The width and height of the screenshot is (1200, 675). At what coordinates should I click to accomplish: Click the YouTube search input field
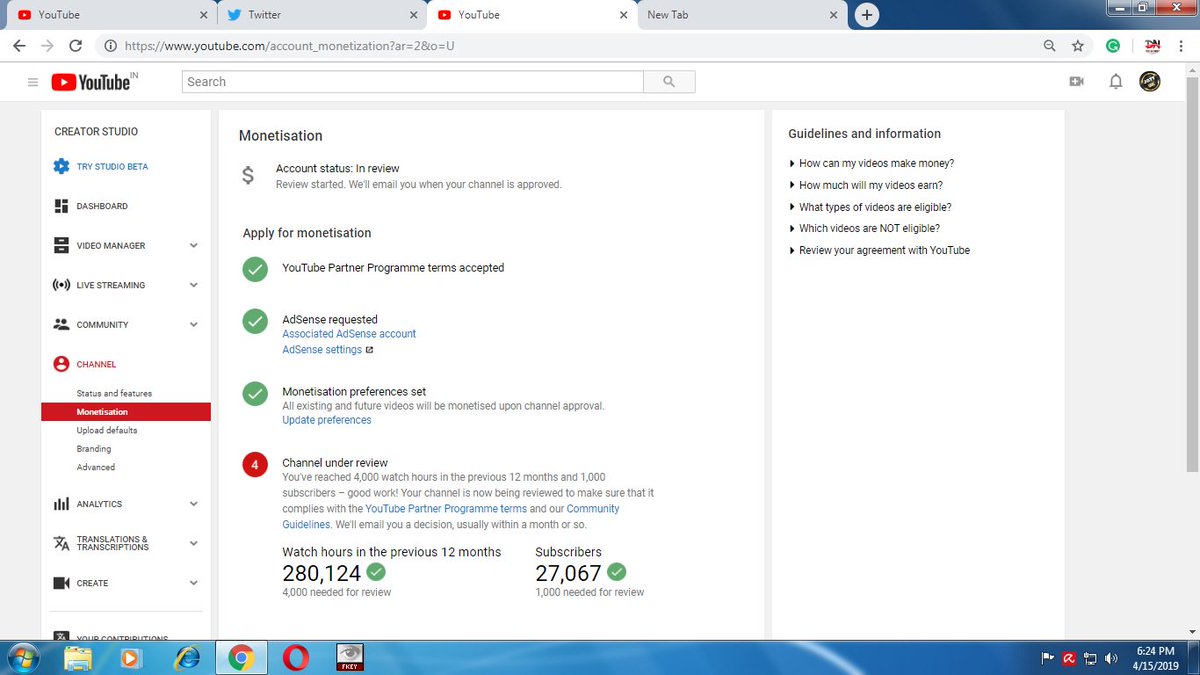click(413, 82)
